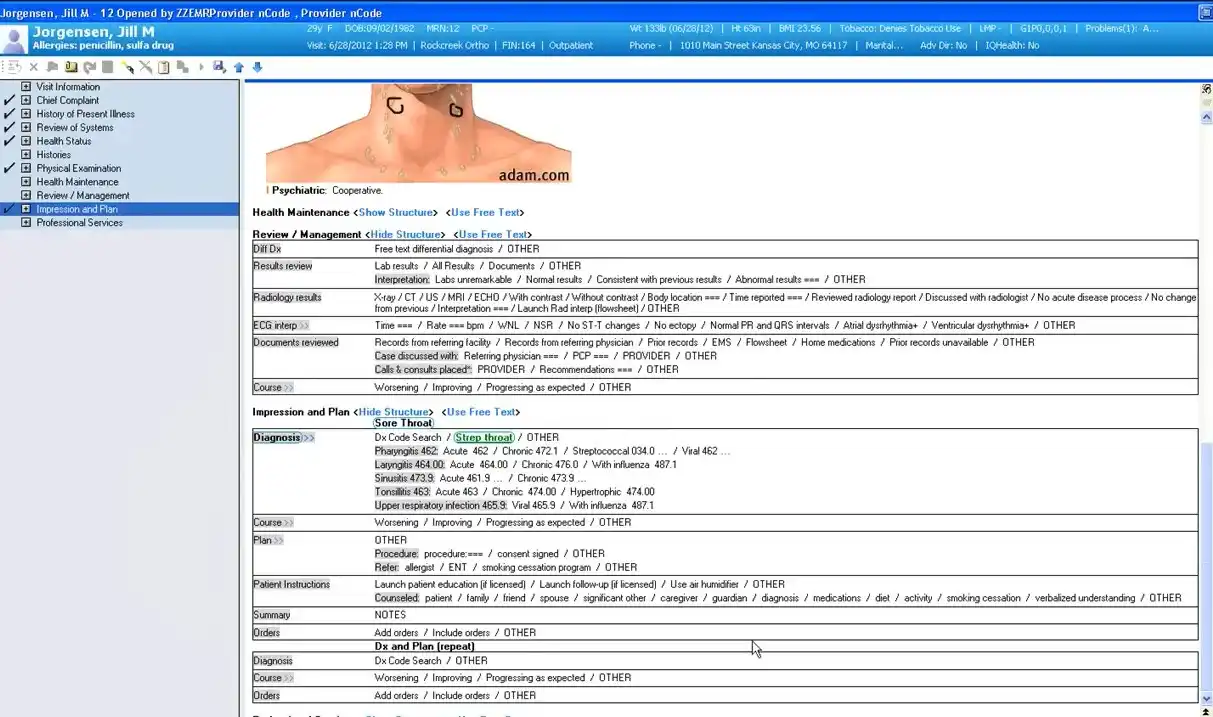Mark the Health Maintenance section complete
The width and height of the screenshot is (1213, 717).
pos(8,181)
